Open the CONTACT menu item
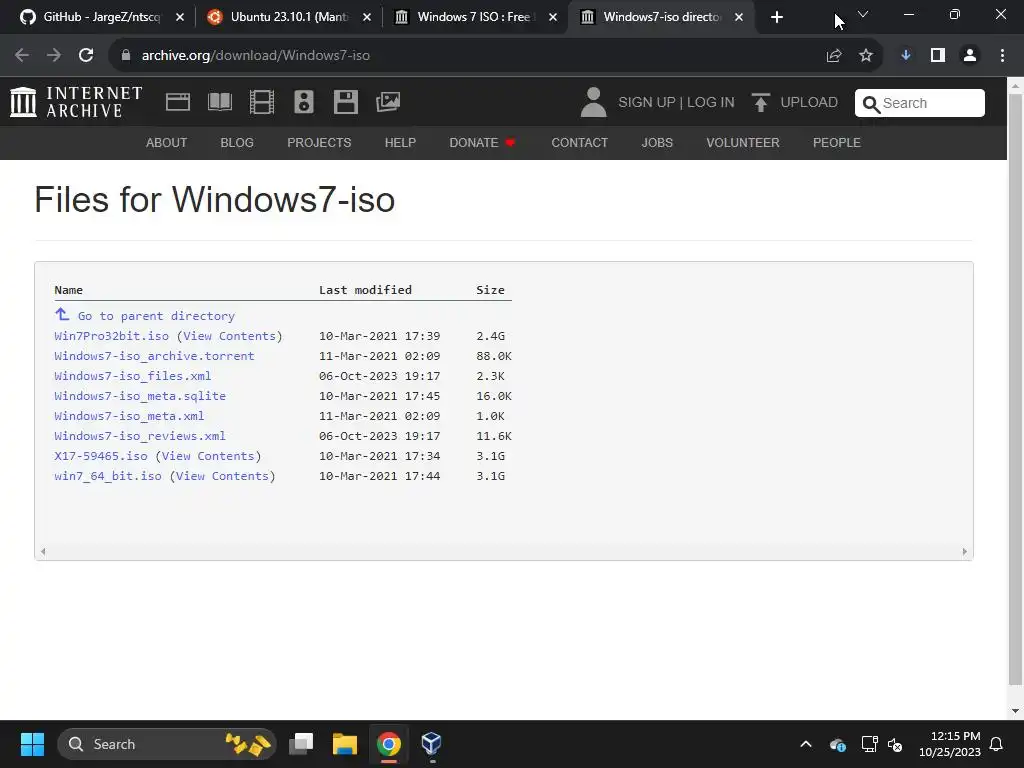This screenshot has height=768, width=1024. [579, 142]
